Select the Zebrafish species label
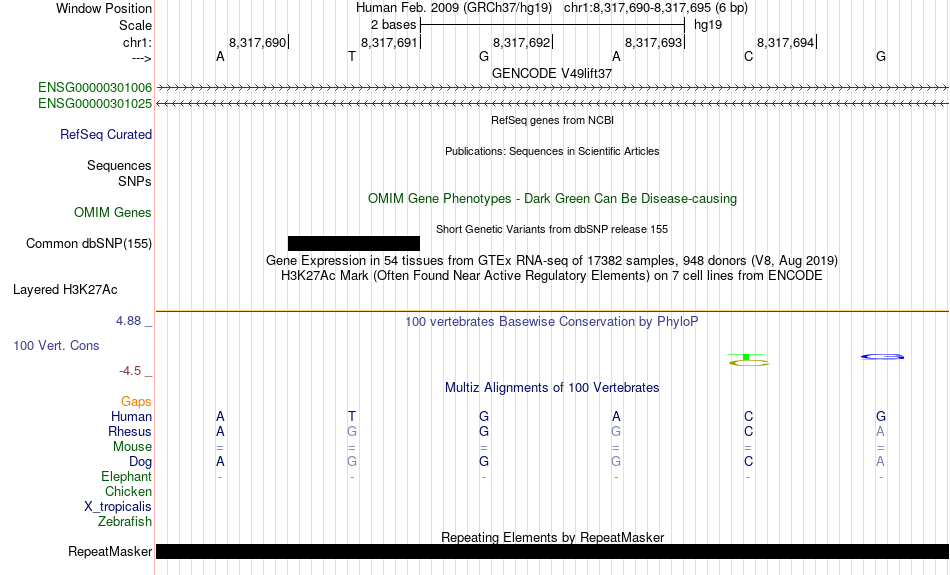Screen dimensions: 950x575 125,521
